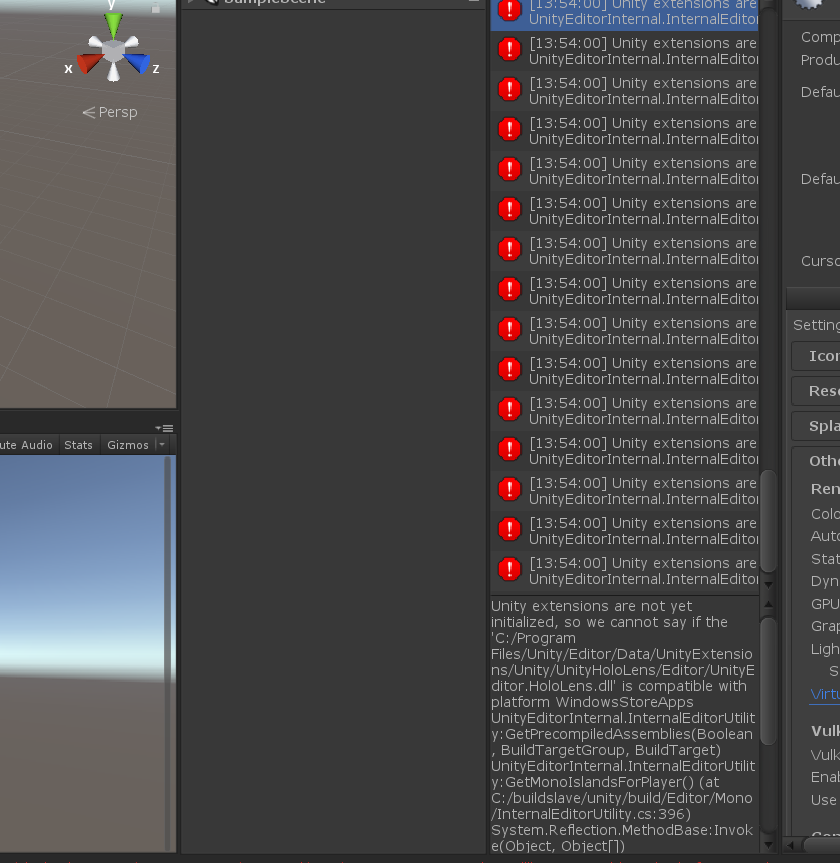Click the console log list scroll-down arrow
Viewport: 840px width, 863px height.
tap(768, 585)
